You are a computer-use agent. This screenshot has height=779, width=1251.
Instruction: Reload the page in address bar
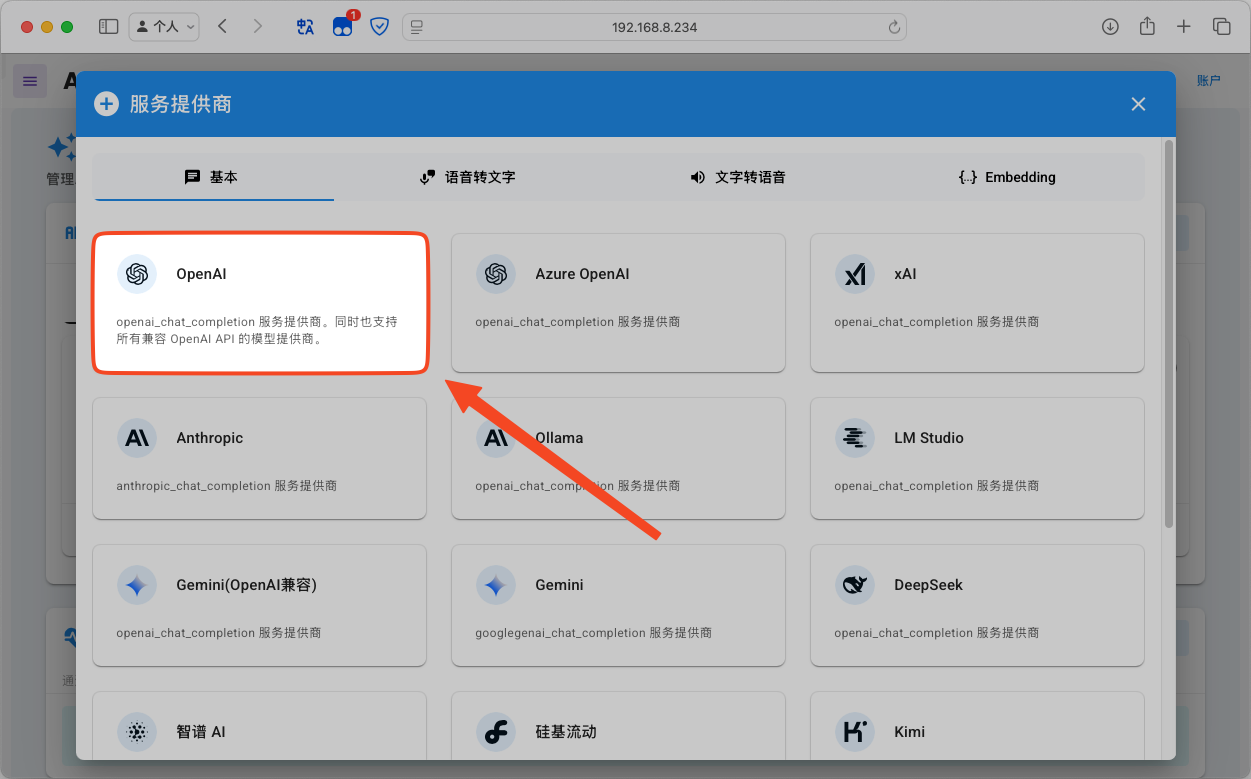[x=894, y=27]
